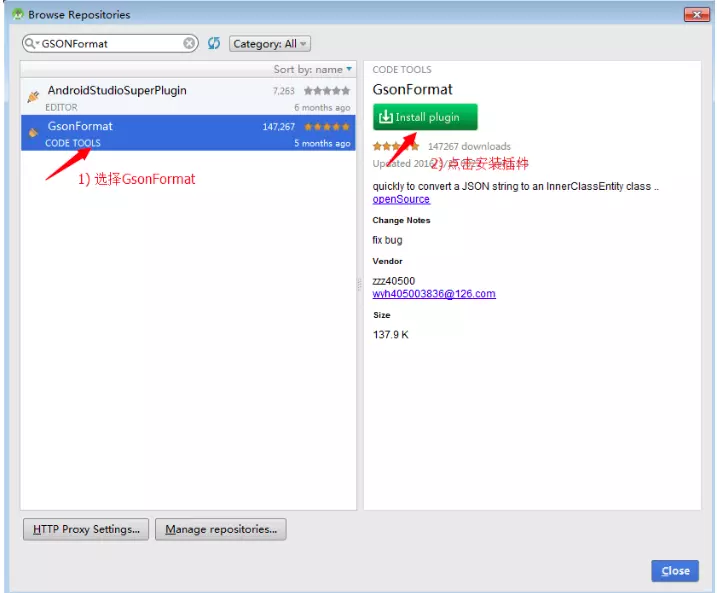Click the '6 months ago' text
Image resolution: width=717 pixels, height=593 pixels.
(x=322, y=107)
